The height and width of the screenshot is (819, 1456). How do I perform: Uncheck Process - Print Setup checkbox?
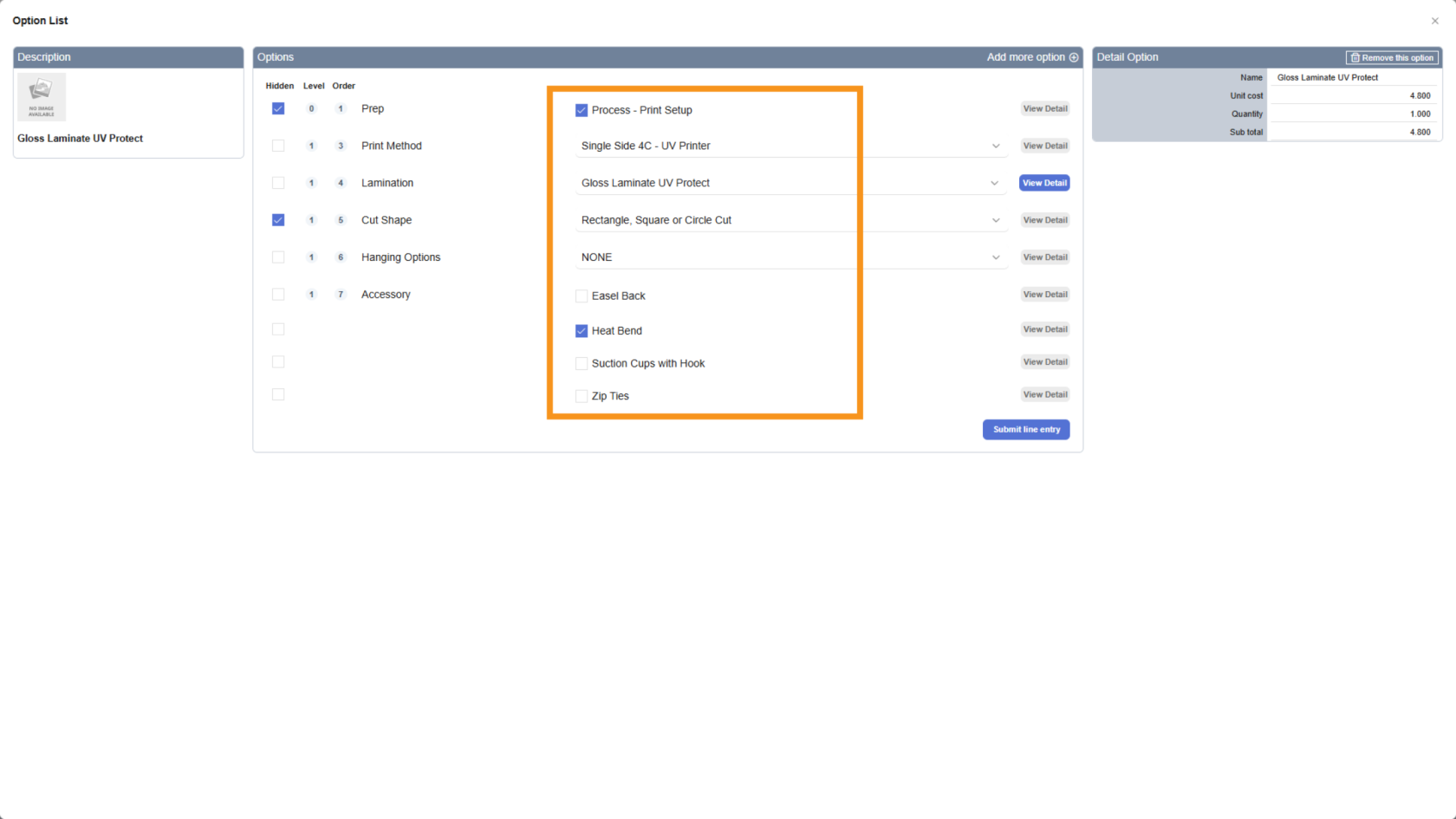click(582, 111)
